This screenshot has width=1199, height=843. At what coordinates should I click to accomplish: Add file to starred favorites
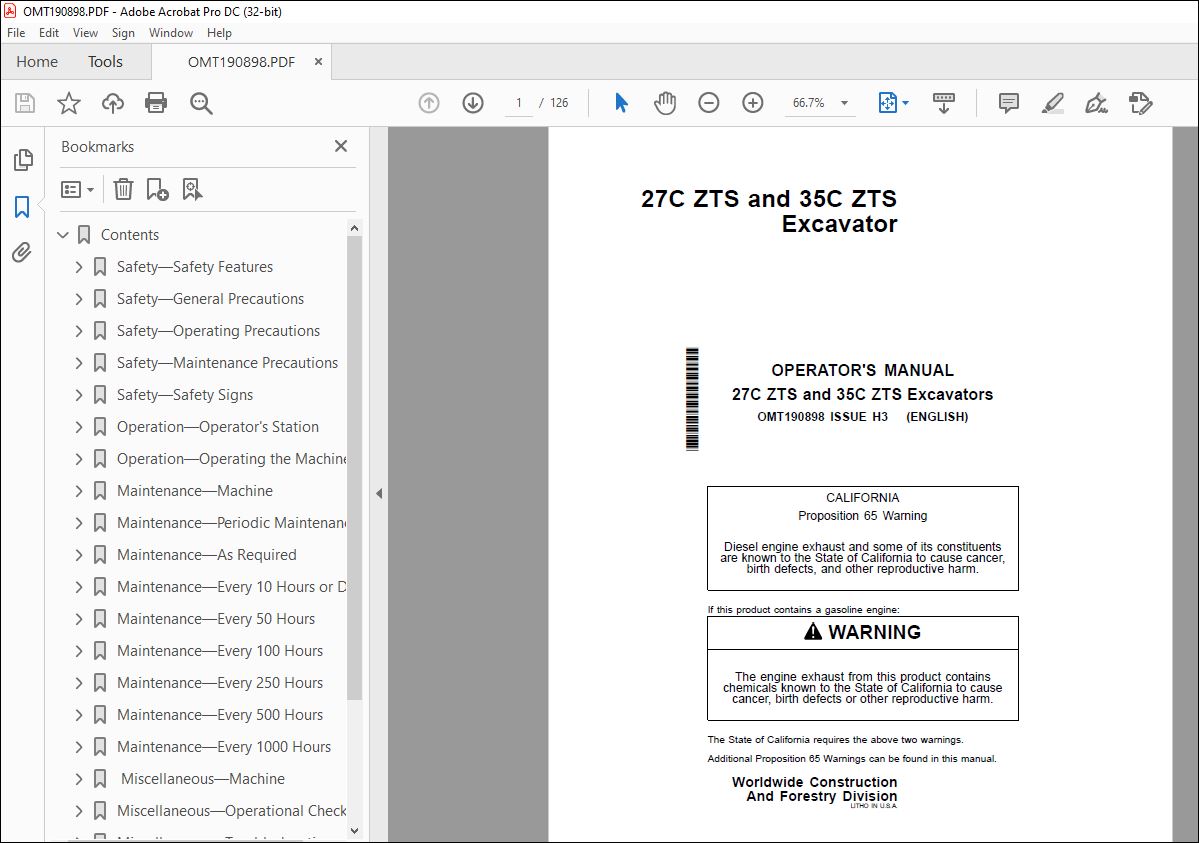[69, 103]
